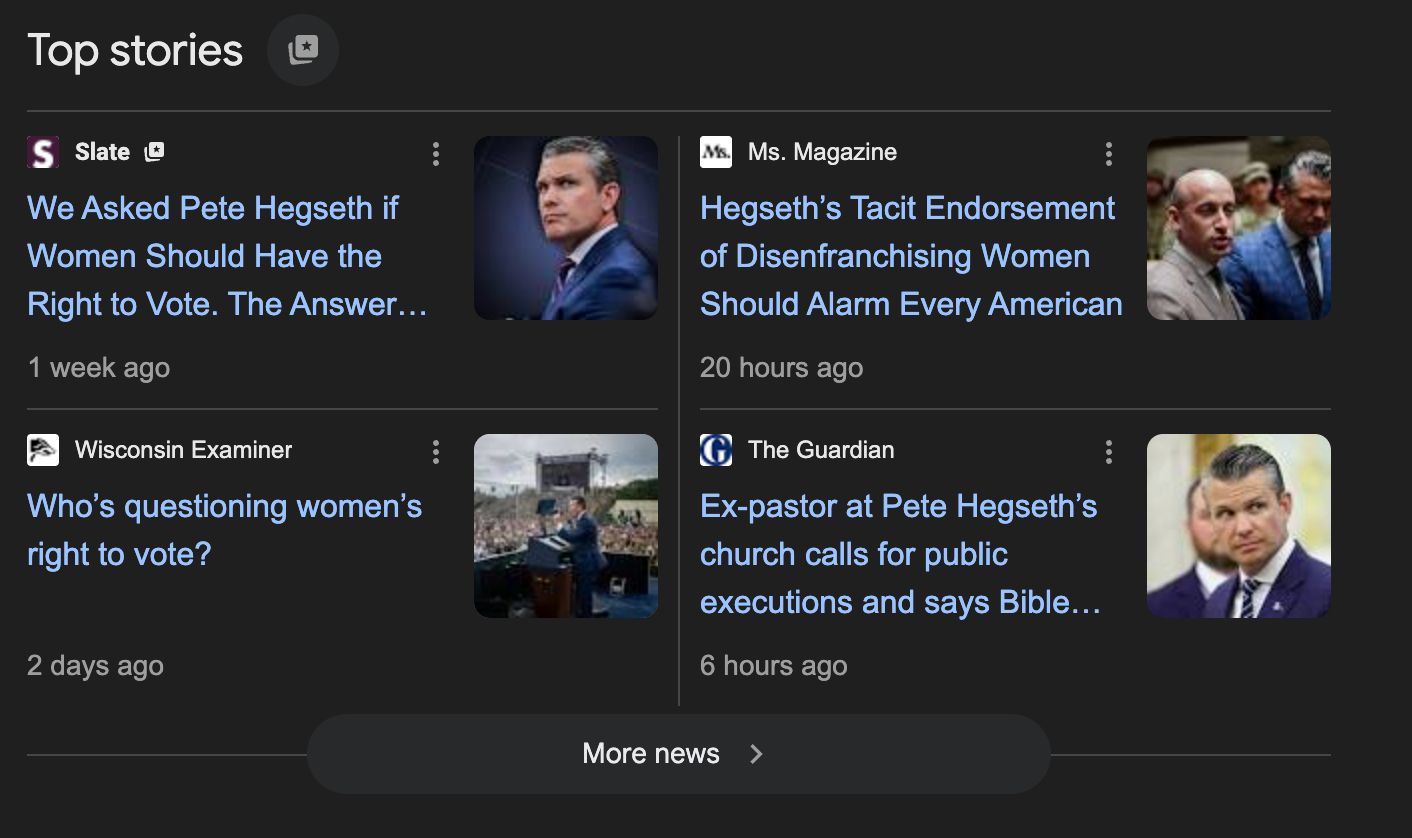This screenshot has height=838, width=1412.
Task: Click the Pete Hegseth portrait thumbnail
Action: [565, 228]
